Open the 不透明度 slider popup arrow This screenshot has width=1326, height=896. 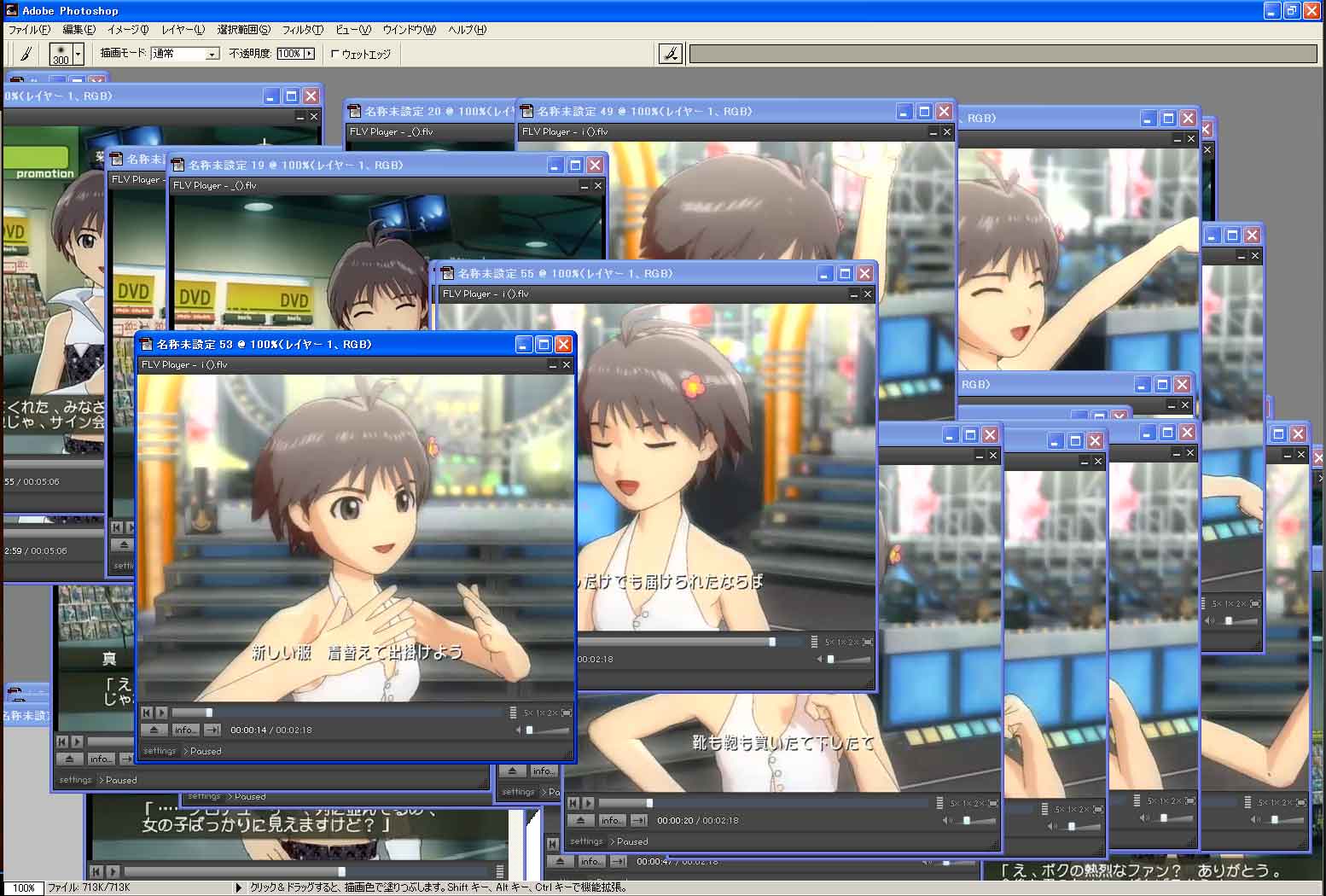(309, 54)
